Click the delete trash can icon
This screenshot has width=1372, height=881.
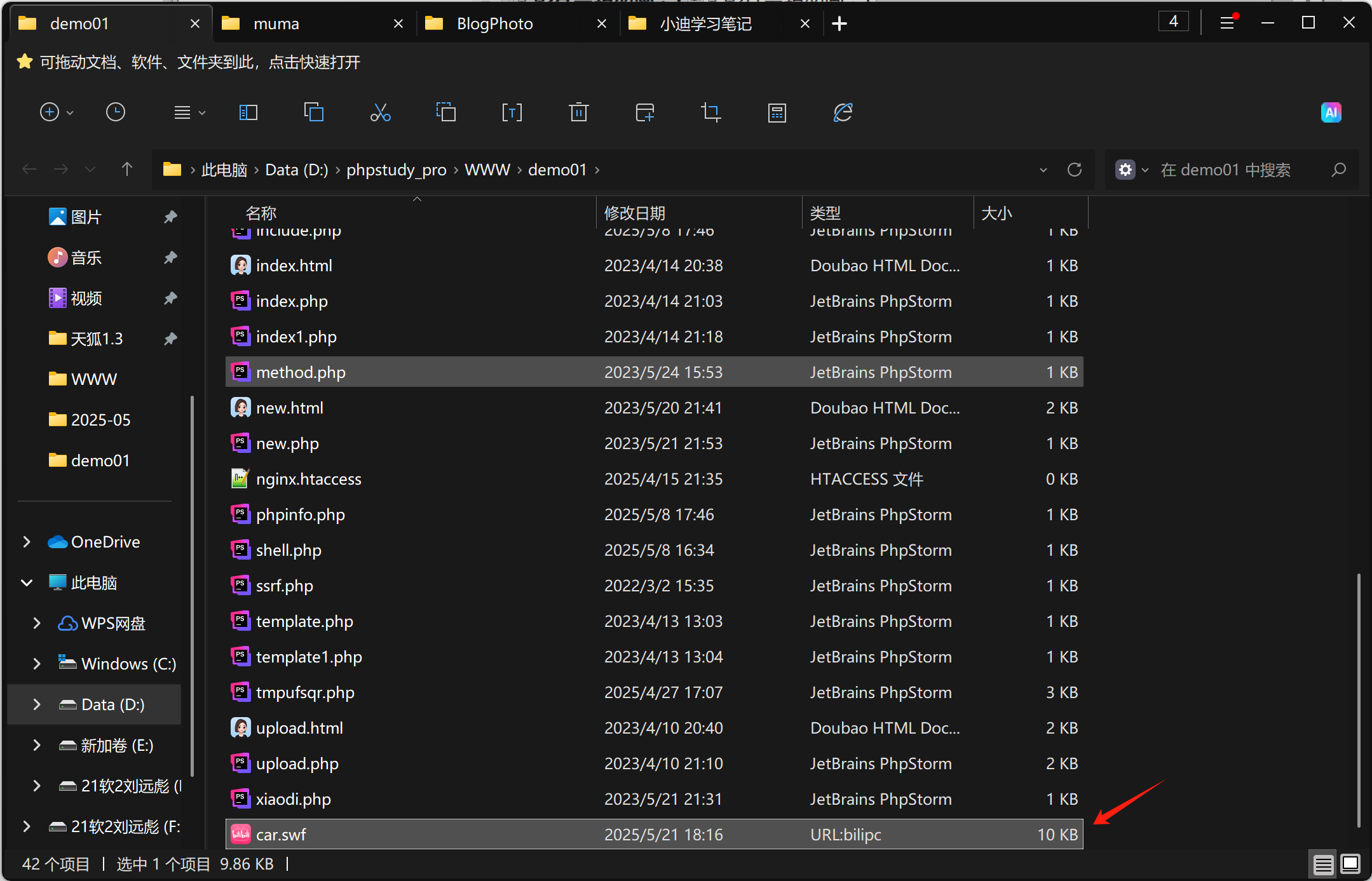tap(578, 113)
